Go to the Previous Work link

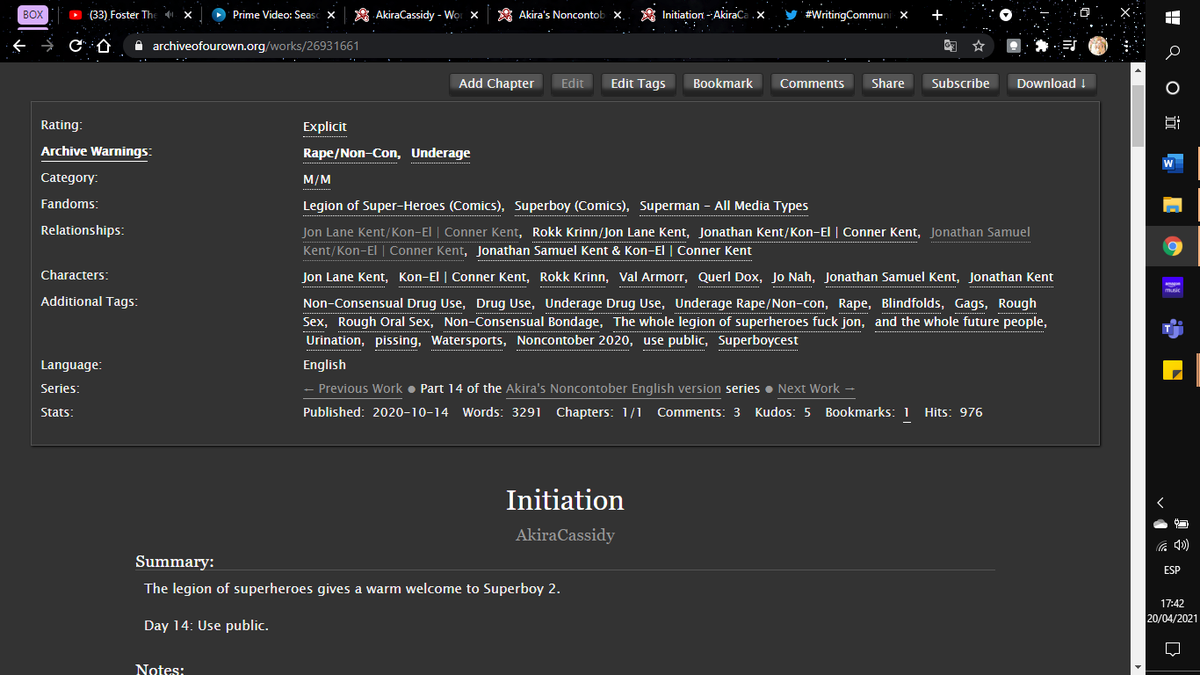352,388
